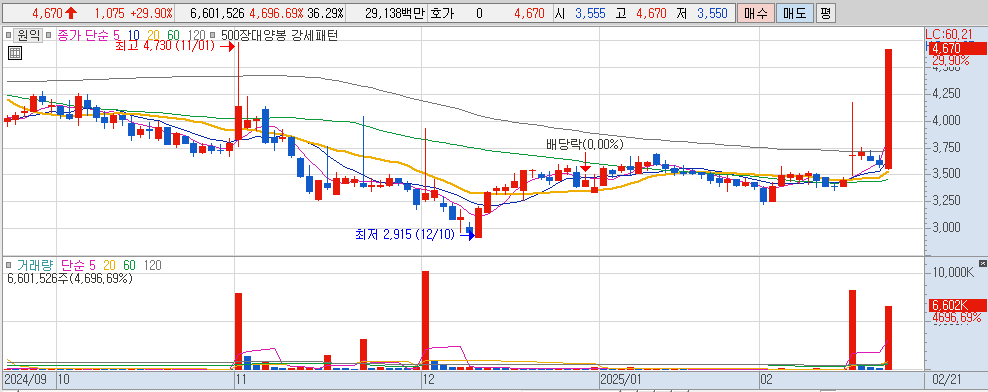Screen dimensions: 988x392
Task: Toggle the 500장대양봉 강세패턴 indicator square
Action: point(212,36)
